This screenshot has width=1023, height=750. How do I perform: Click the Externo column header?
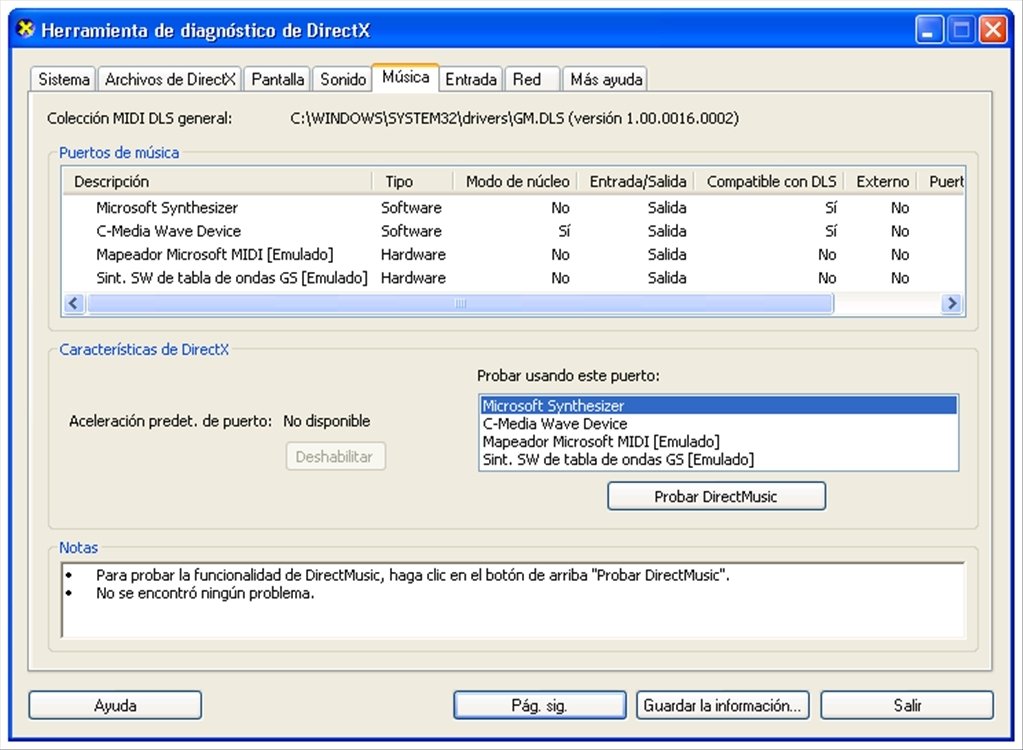[x=882, y=181]
